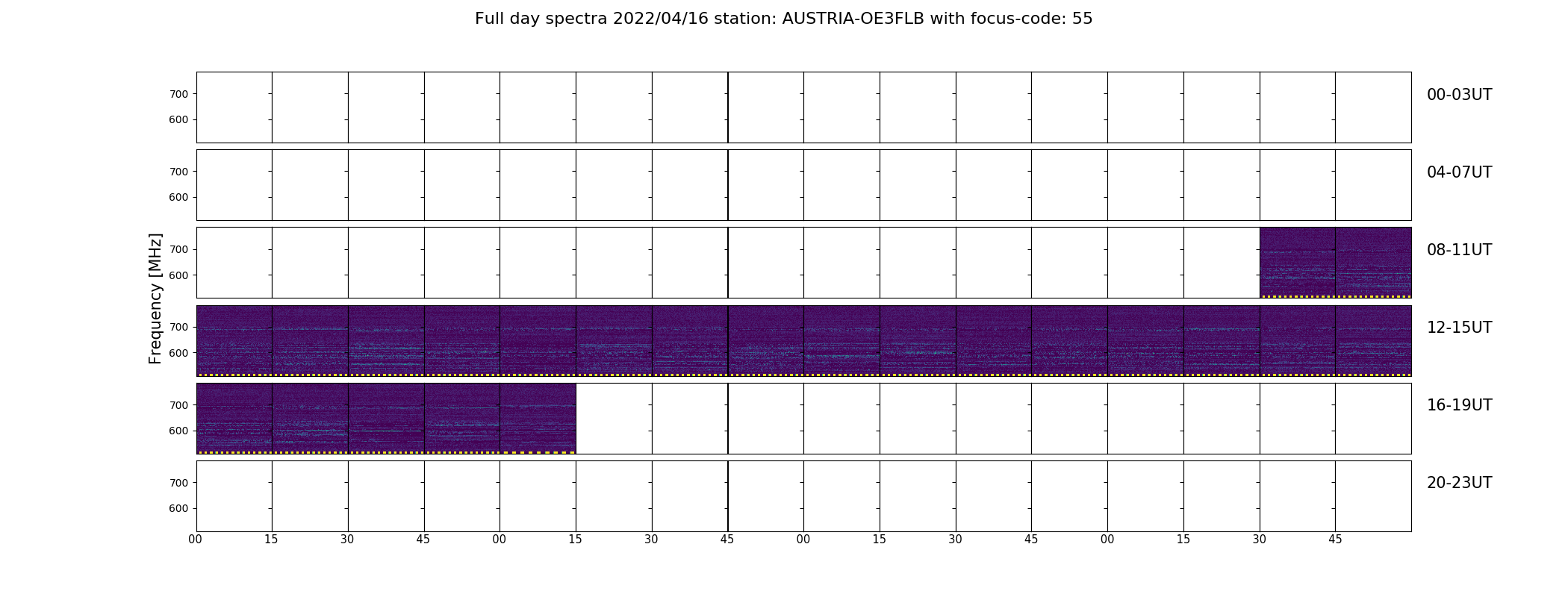Open the 16:30 spectrogram panel in 16-19UT row
This screenshot has width=1568, height=597.
[386, 418]
